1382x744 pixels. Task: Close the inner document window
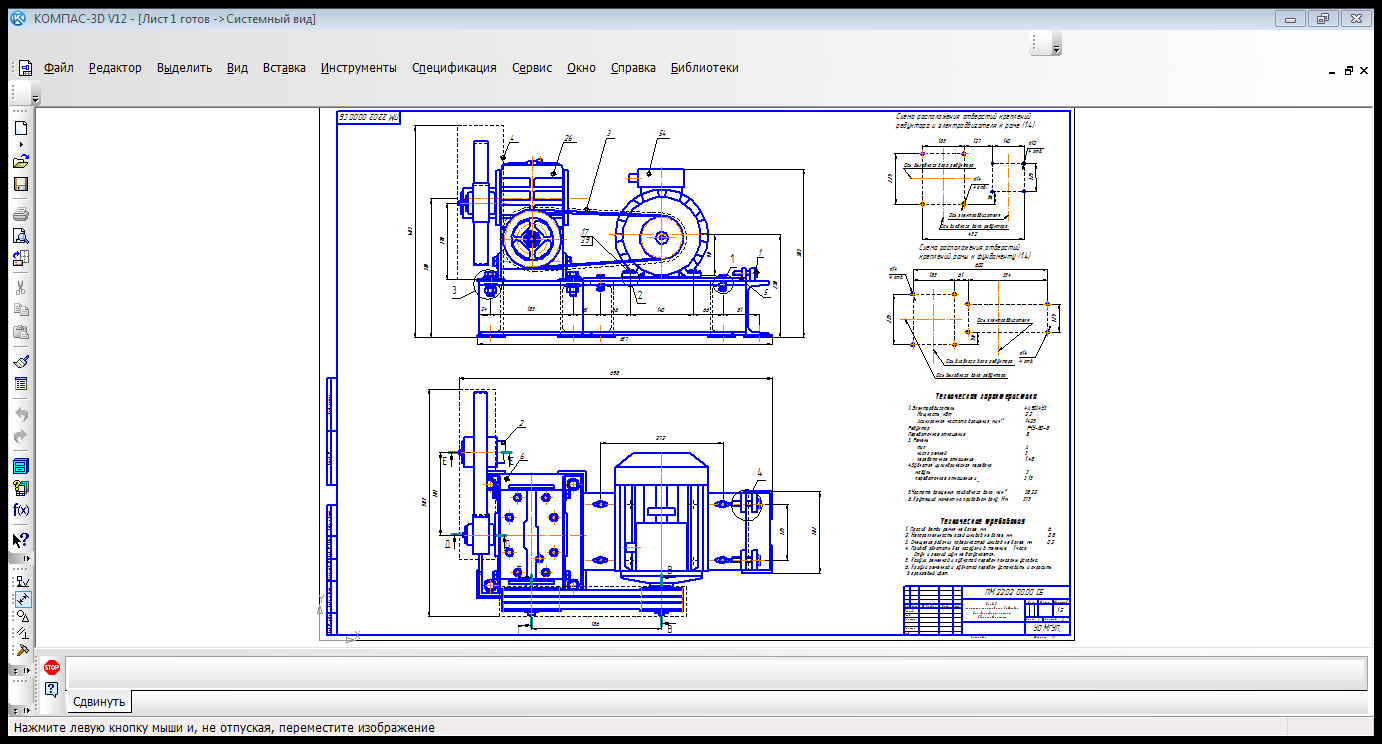point(1365,71)
